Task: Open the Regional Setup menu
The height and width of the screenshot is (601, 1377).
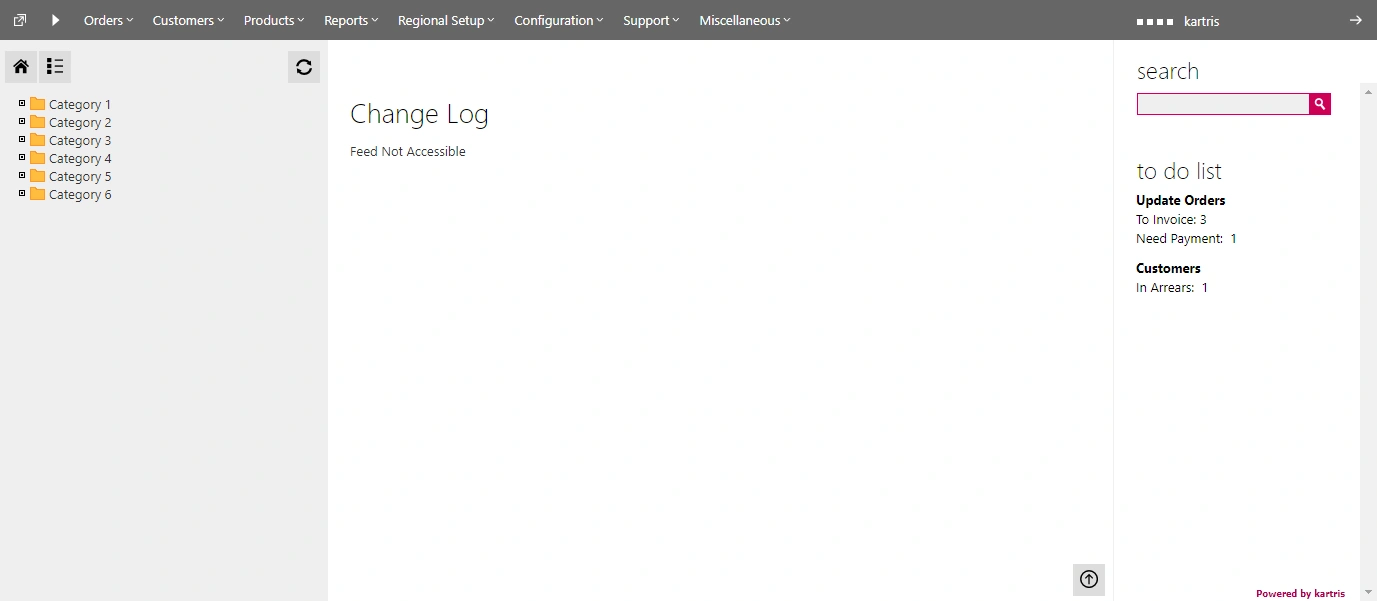Action: [x=446, y=20]
